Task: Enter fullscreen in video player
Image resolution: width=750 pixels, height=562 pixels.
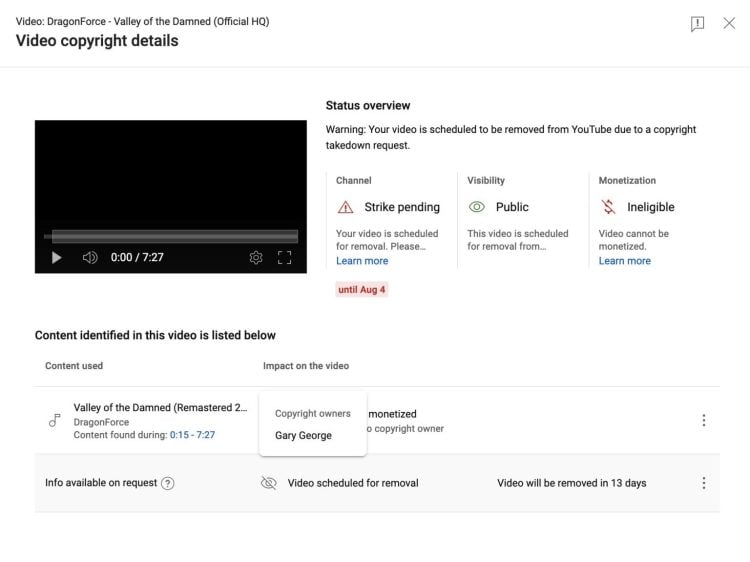Action: (x=284, y=257)
